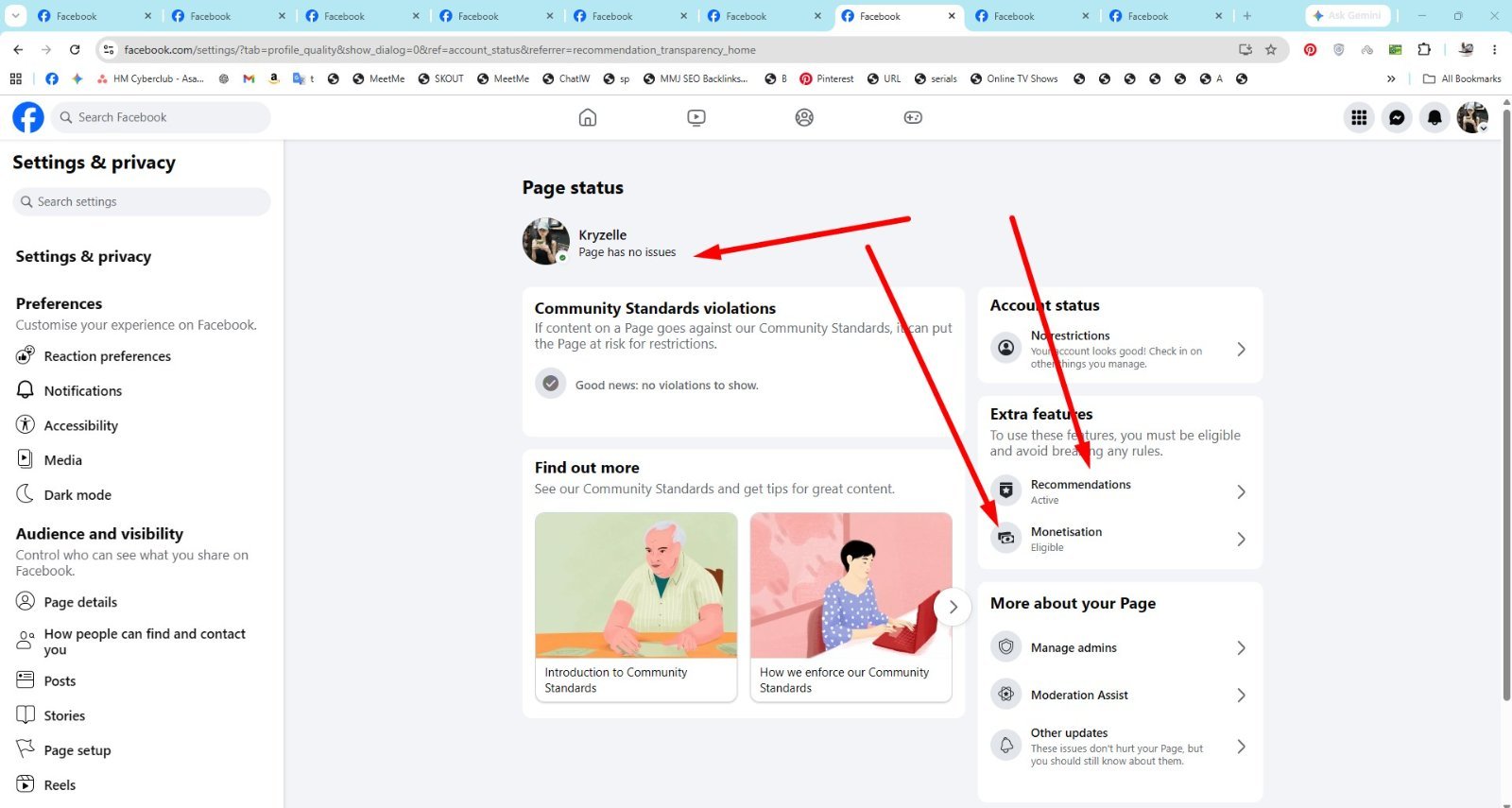Open the Facebook menu grid icon
Viewport: 1512px width, 808px height.
1359,117
